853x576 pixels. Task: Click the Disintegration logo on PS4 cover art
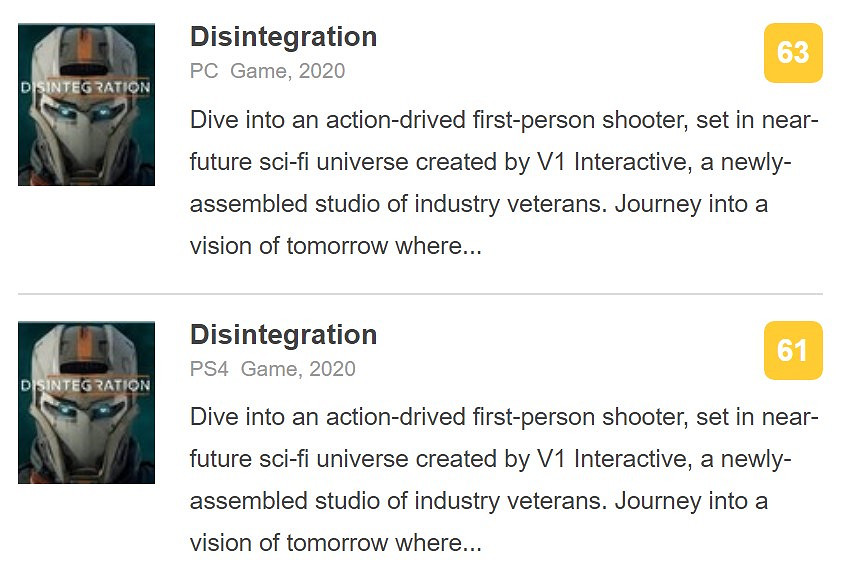[x=86, y=386]
